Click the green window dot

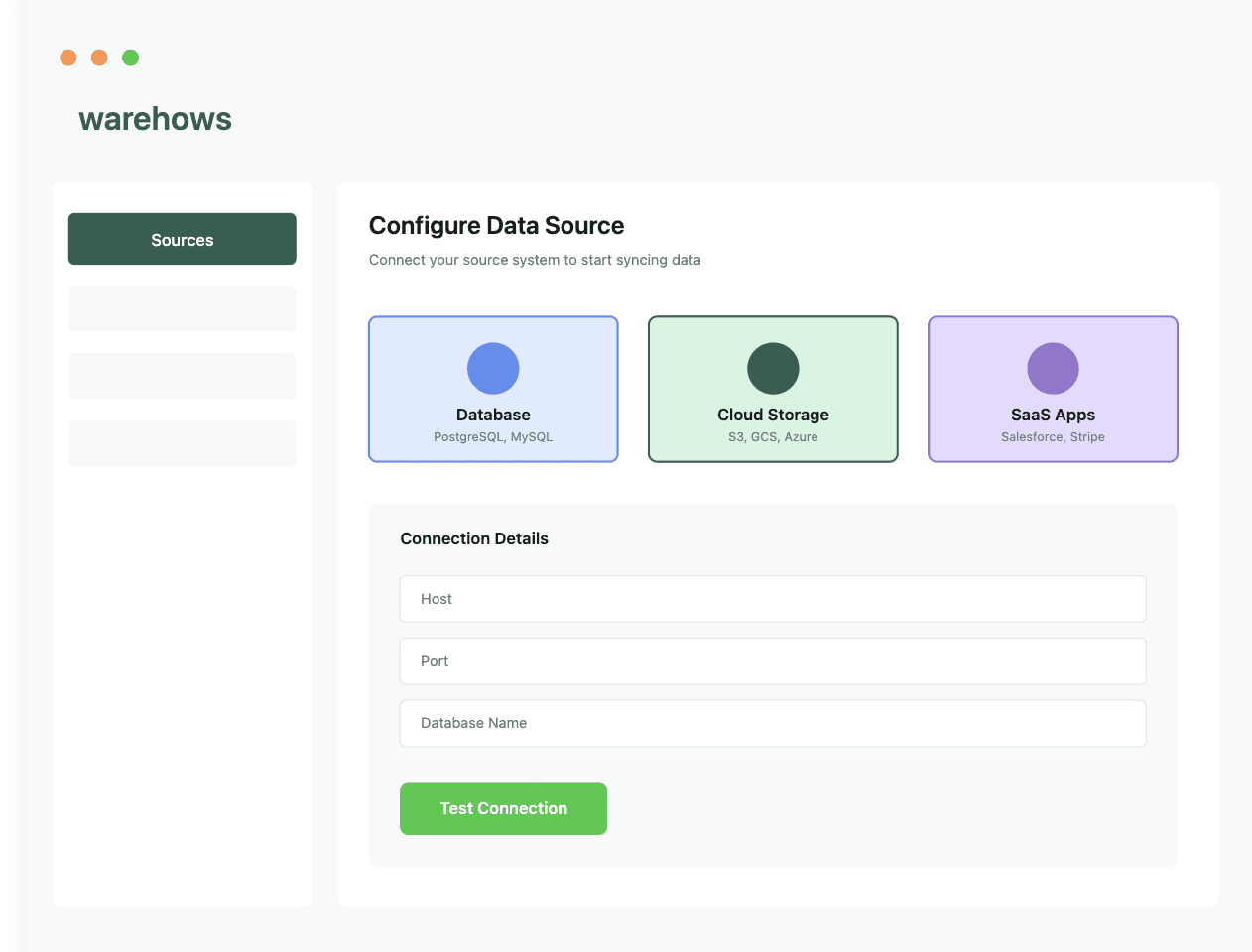(x=130, y=58)
